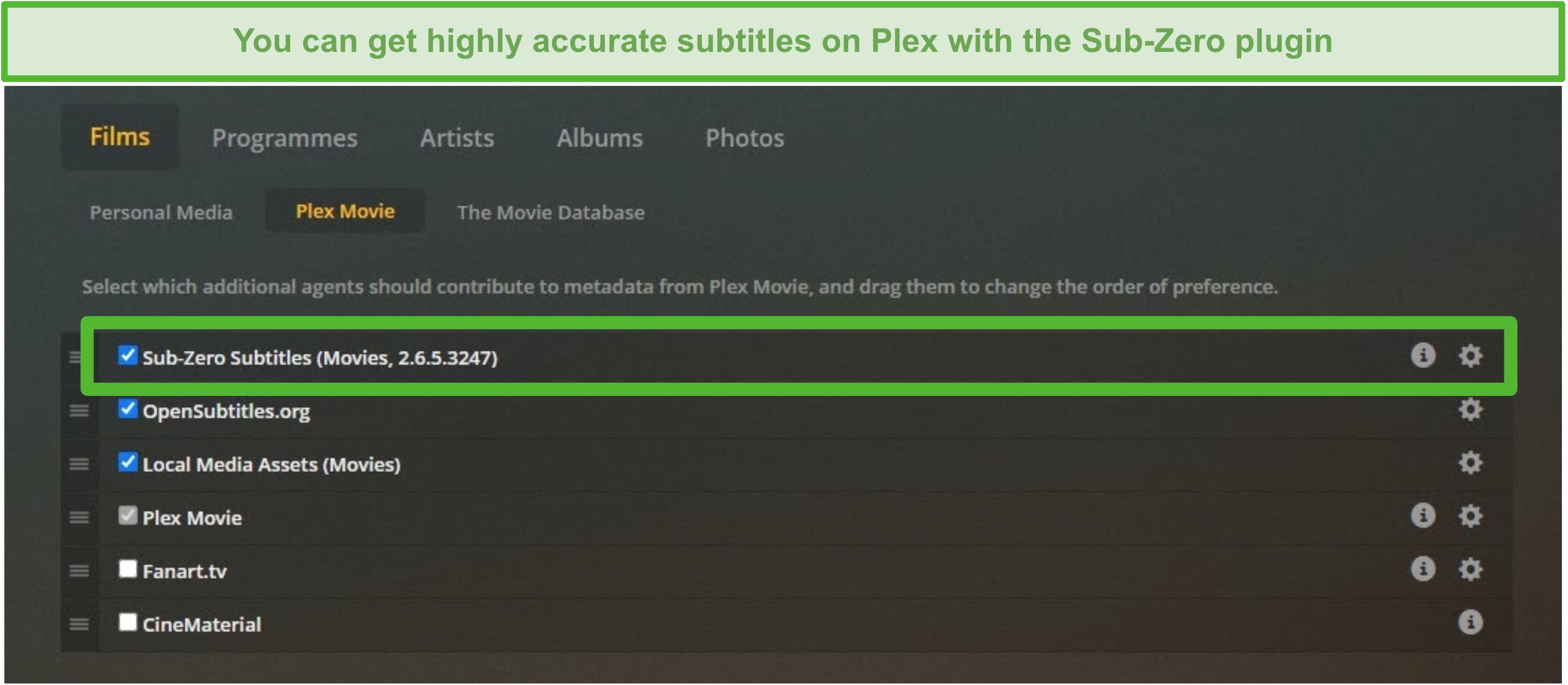Uncheck the Sub-Zero Subtitles checkbox
Screen dimensions: 1568x685
coord(128,355)
